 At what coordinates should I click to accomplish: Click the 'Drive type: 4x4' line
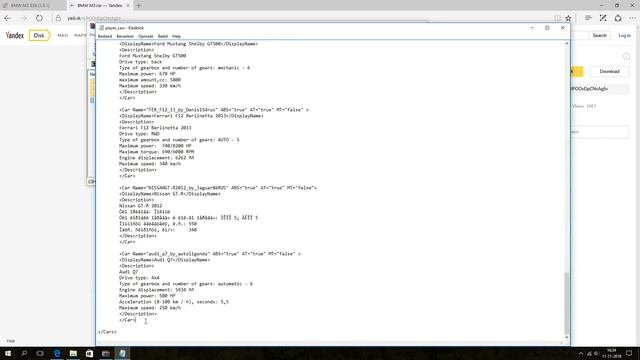[139, 278]
